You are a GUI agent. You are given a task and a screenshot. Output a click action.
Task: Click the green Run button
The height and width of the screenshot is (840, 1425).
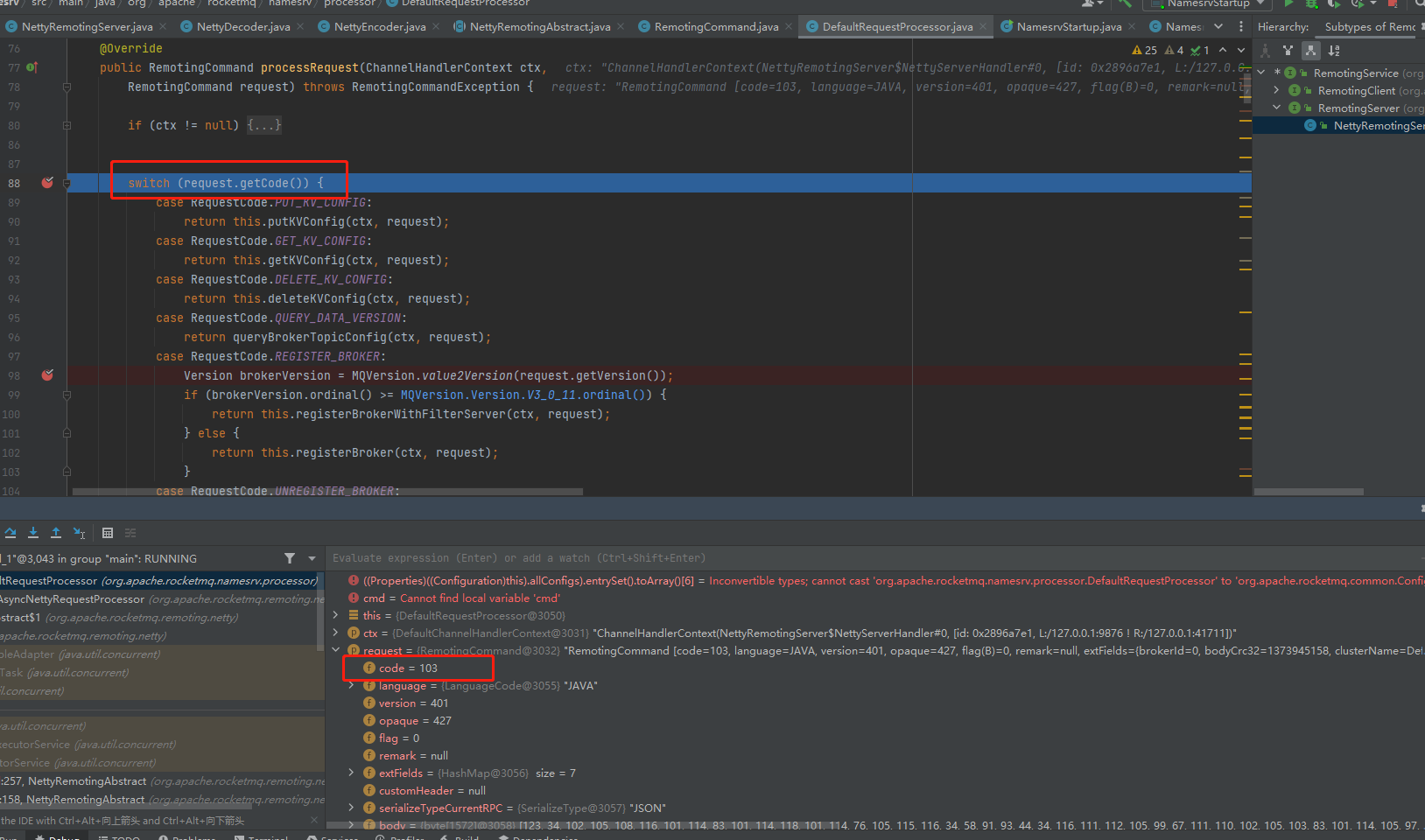1288,3
